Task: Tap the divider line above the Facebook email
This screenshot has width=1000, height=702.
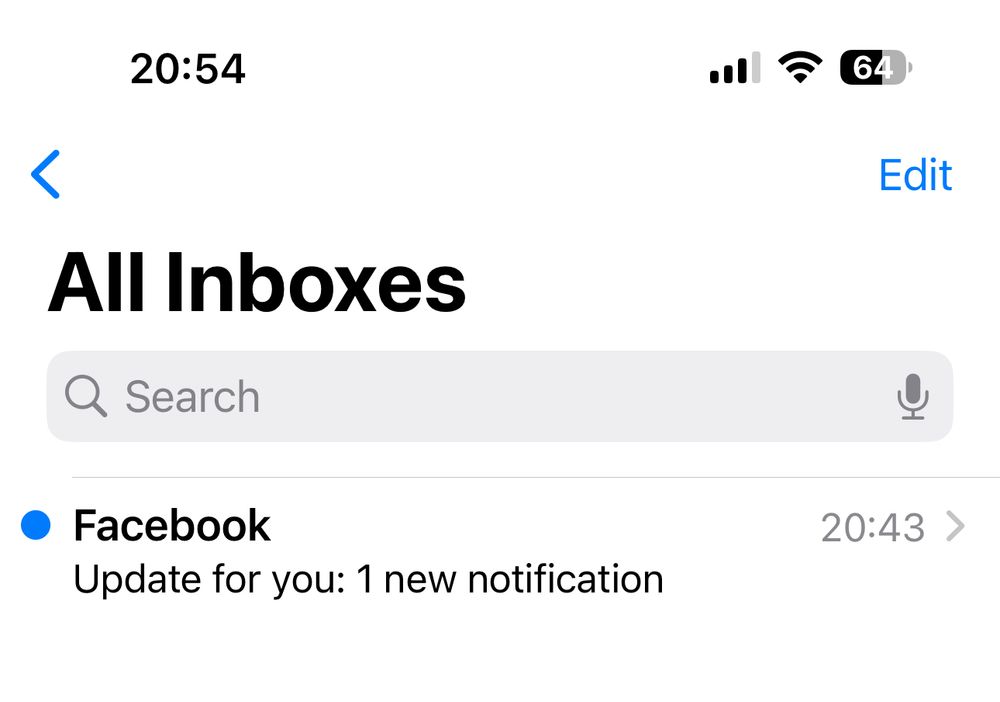Action: (x=536, y=477)
